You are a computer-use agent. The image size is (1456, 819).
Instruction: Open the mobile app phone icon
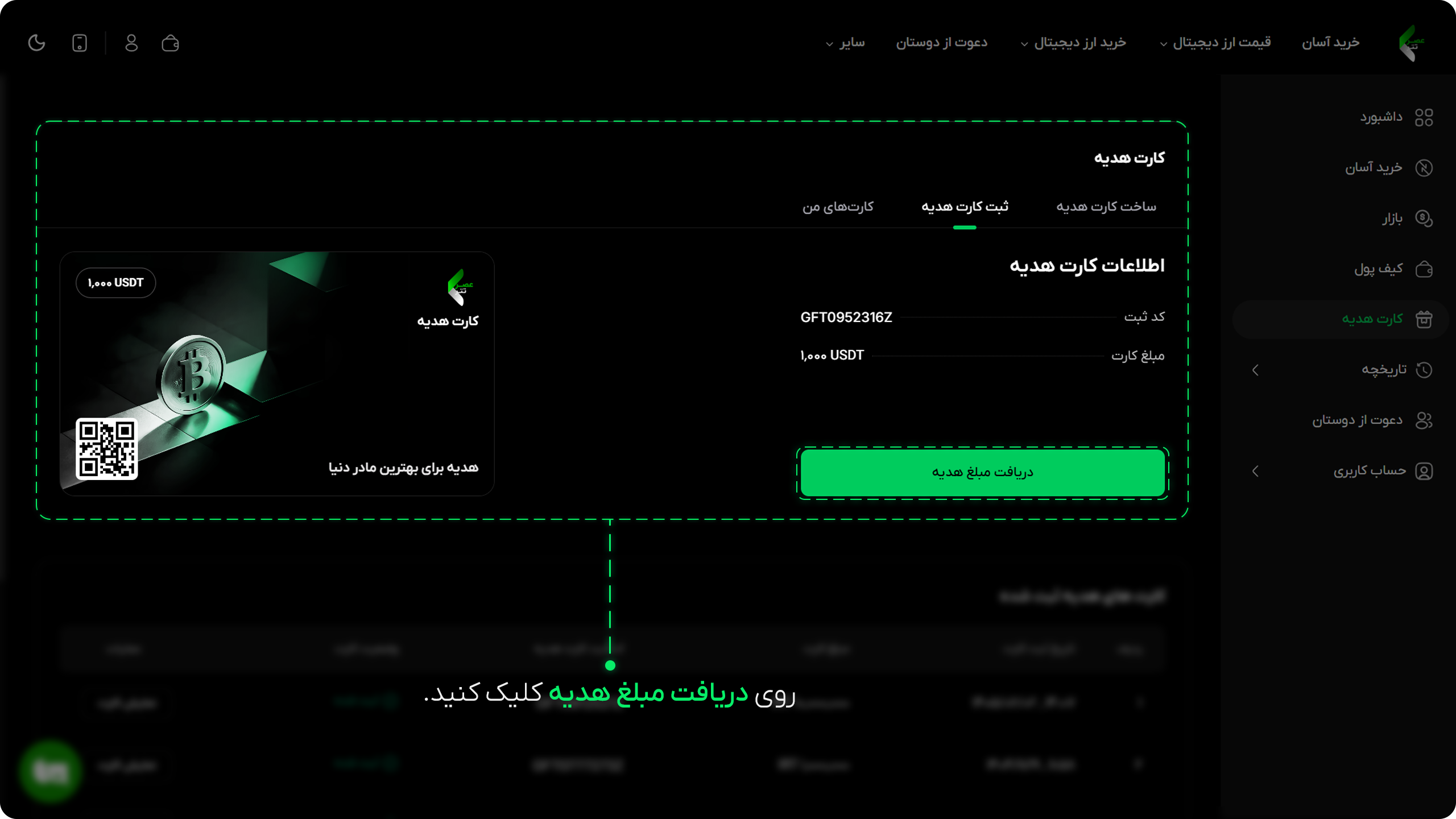click(80, 43)
